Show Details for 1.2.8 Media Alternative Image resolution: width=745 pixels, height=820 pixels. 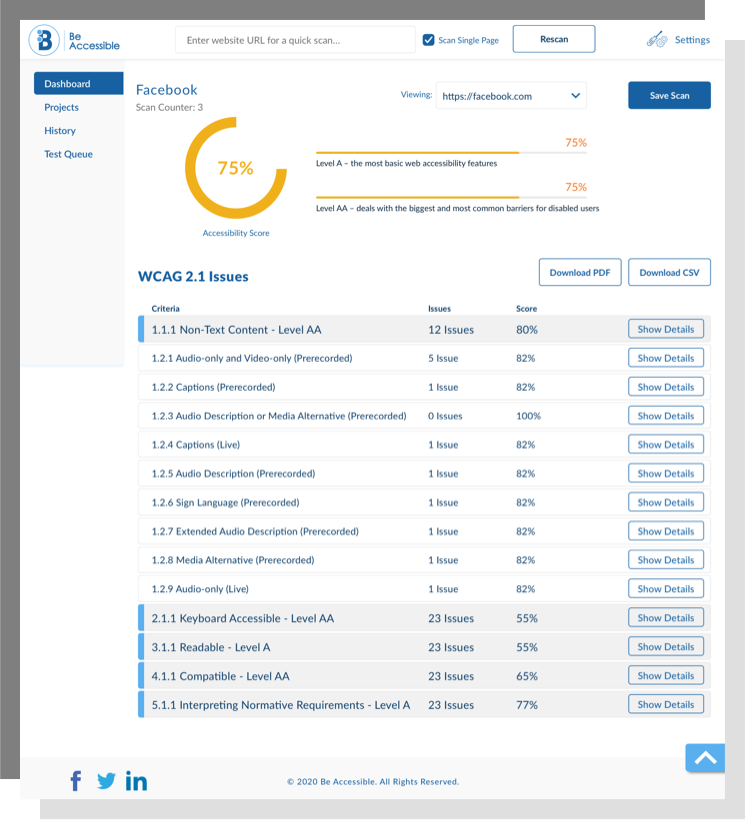click(x=666, y=560)
